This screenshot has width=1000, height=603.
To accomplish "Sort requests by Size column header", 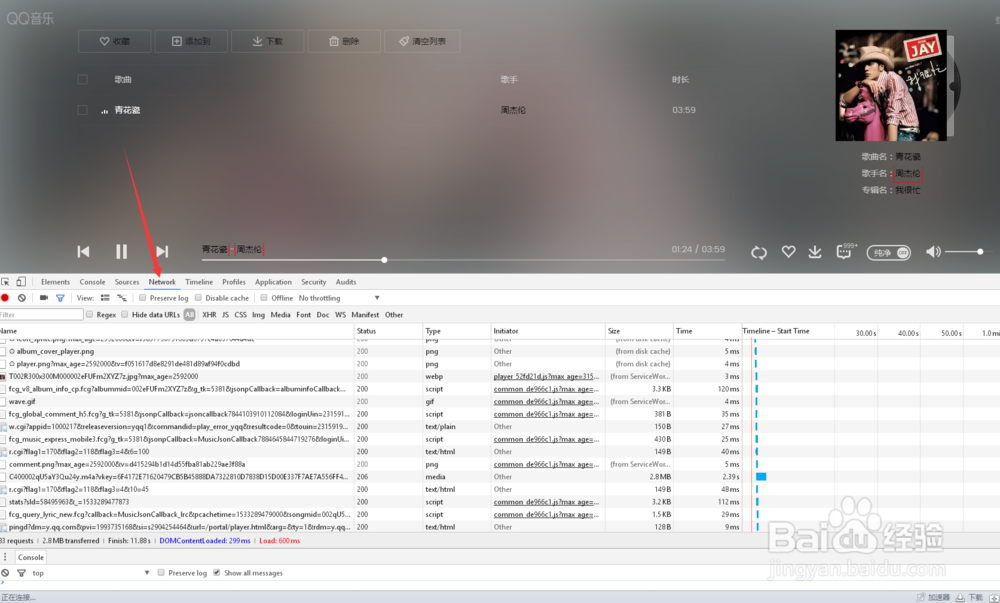I will (639, 331).
